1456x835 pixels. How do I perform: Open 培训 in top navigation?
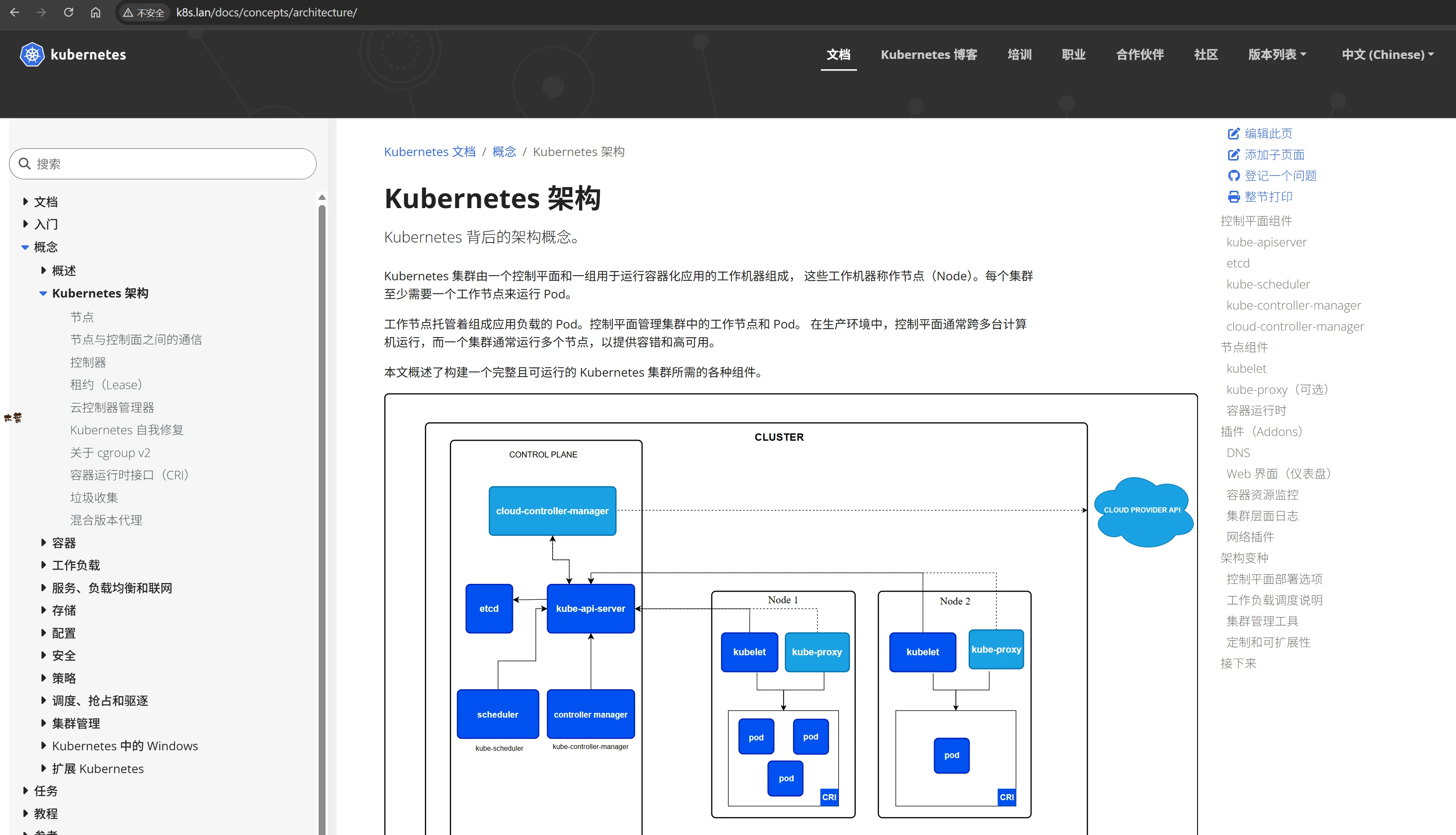click(1020, 55)
